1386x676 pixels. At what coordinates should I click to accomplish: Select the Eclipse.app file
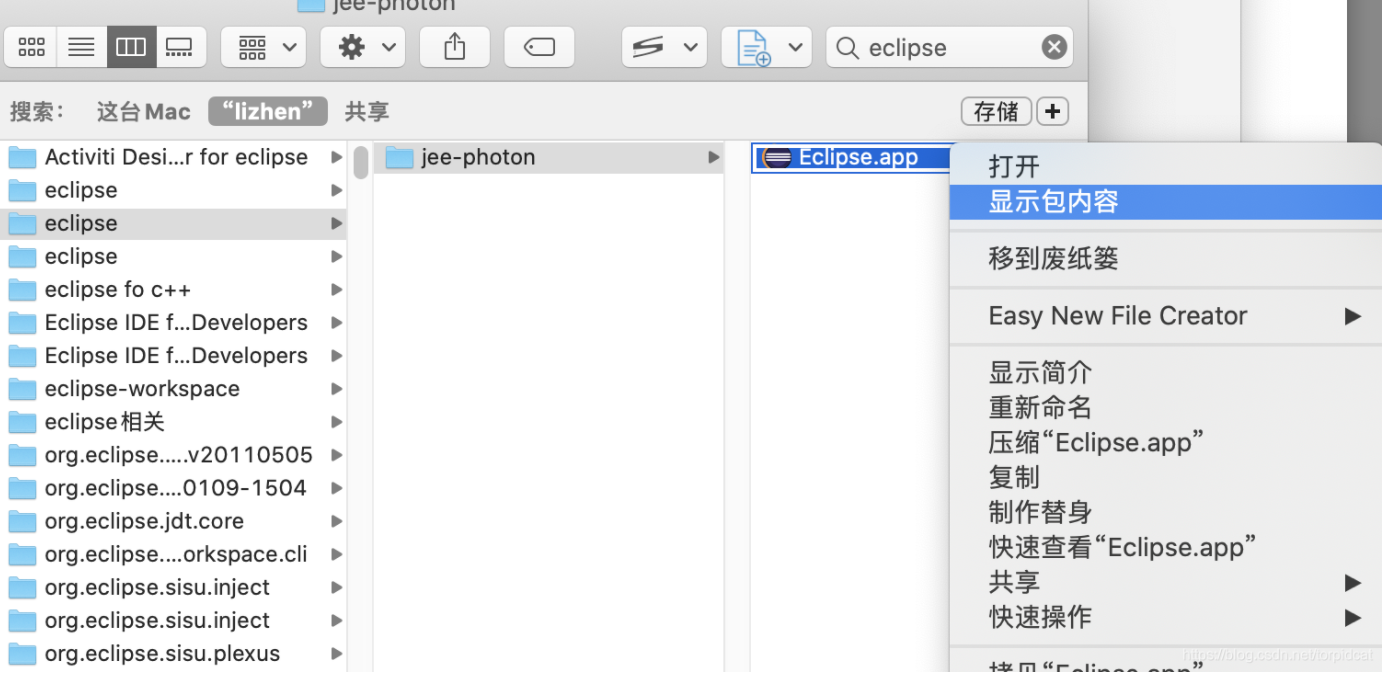coord(850,157)
